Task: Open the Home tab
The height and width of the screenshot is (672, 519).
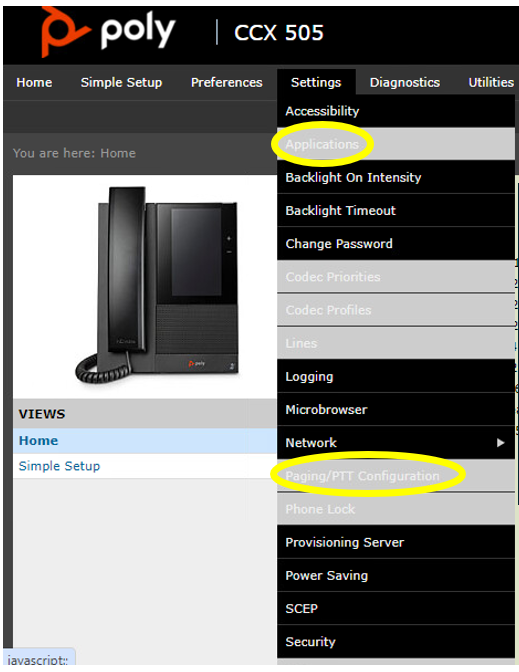Action: coord(34,82)
